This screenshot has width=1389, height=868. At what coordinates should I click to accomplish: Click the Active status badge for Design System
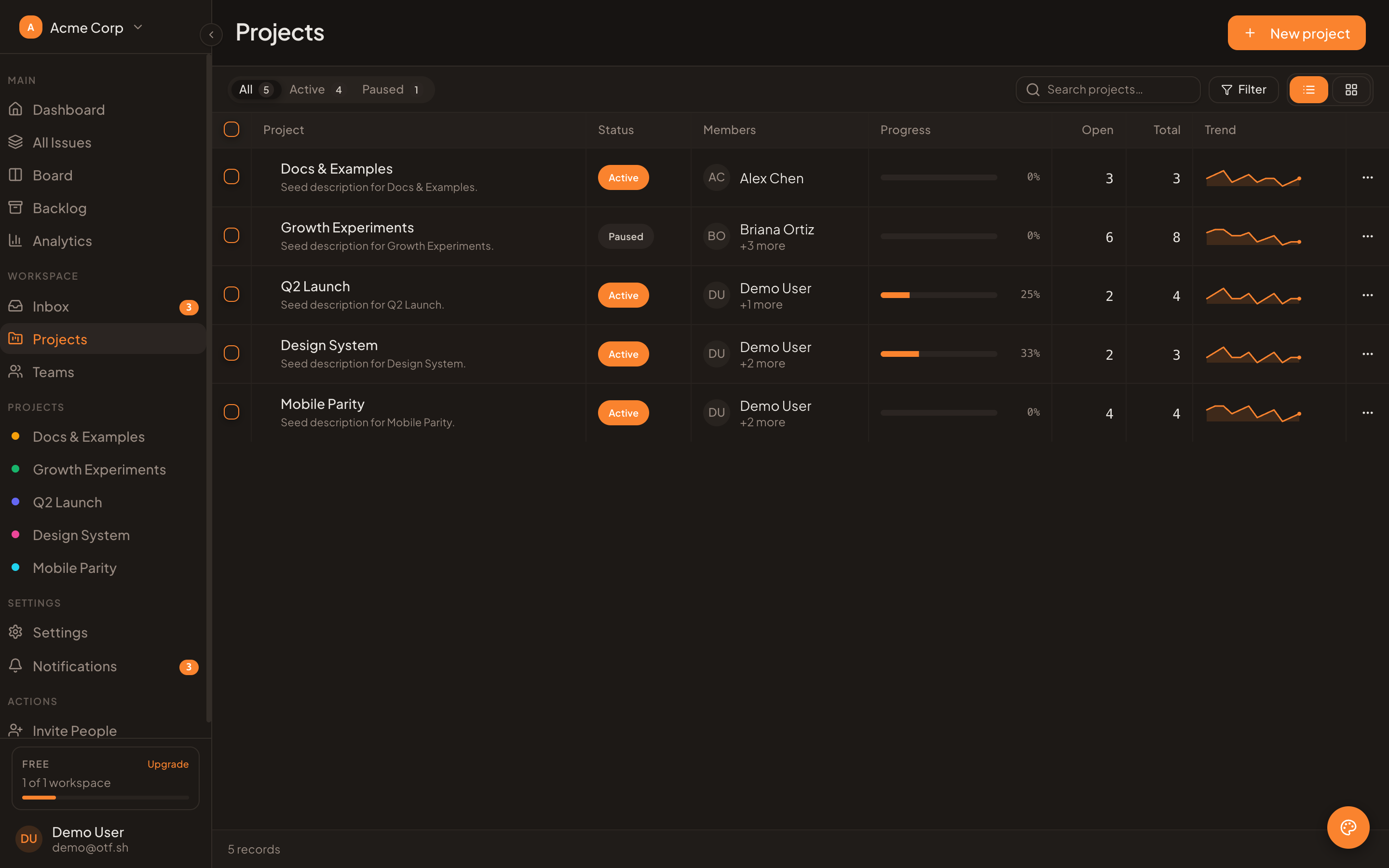(x=623, y=353)
